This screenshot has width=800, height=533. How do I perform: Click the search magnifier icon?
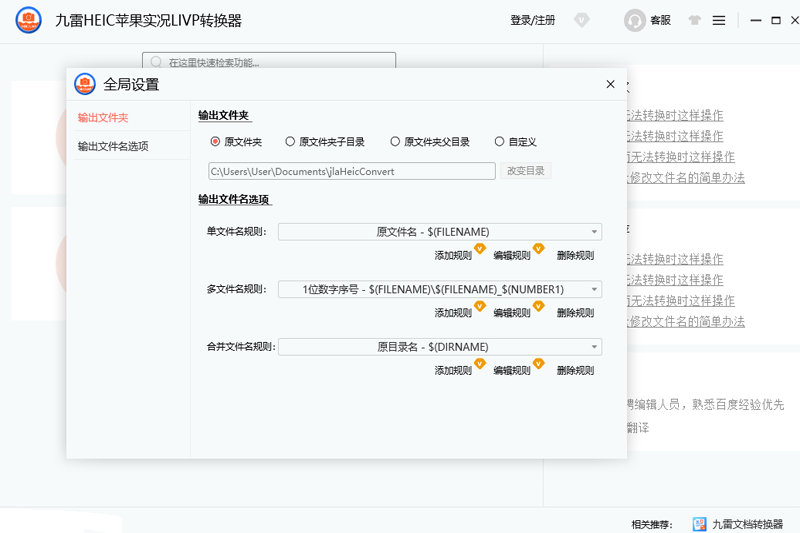[156, 62]
